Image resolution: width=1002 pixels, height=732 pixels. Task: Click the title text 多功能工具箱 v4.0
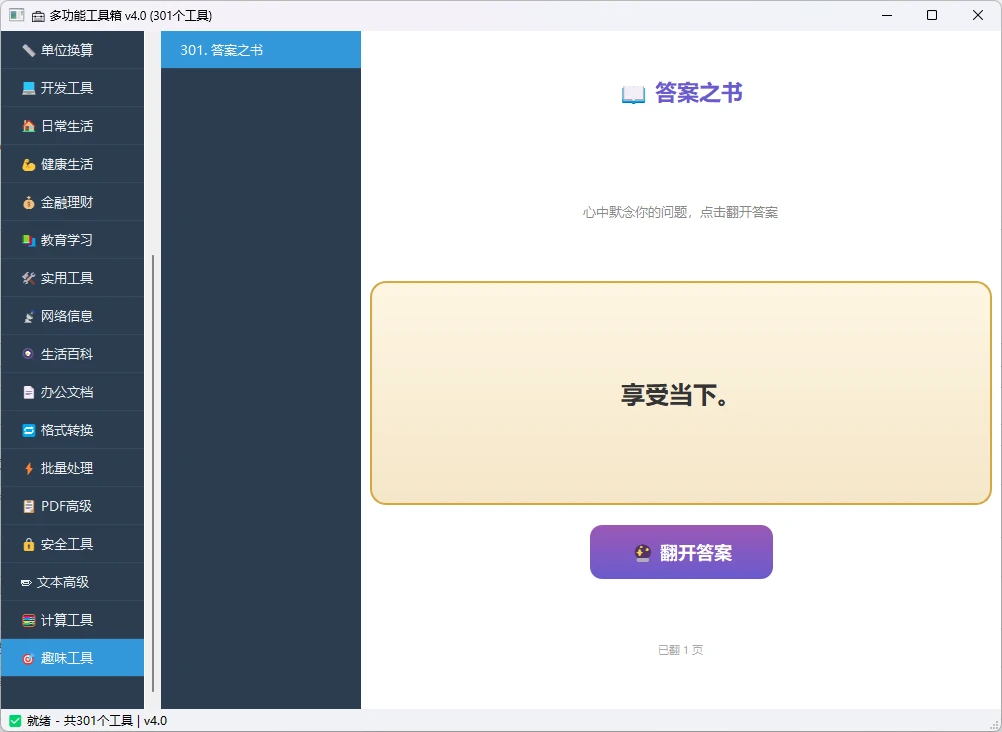point(98,16)
